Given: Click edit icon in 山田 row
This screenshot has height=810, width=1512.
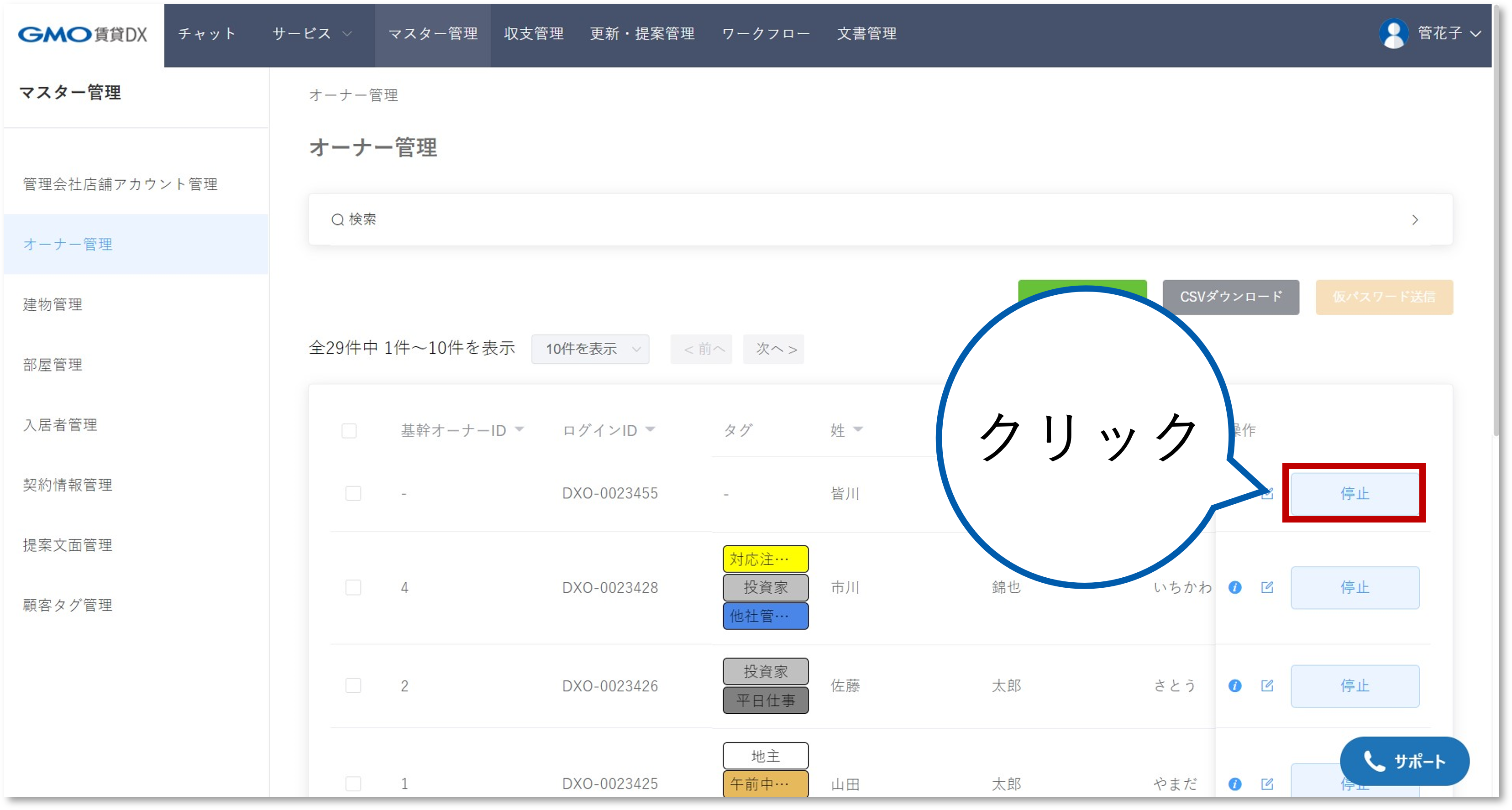Looking at the screenshot, I should [1267, 784].
